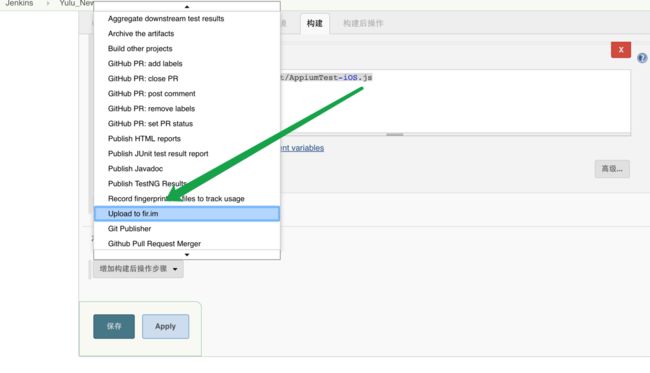
Task: Pick Github Pull Request Merger
Action: tap(187, 244)
